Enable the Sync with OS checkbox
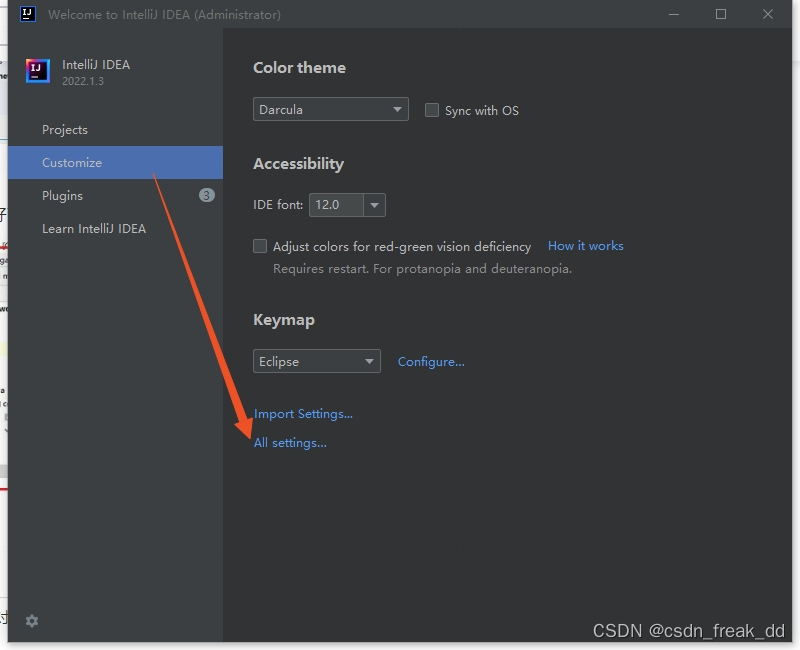Image resolution: width=800 pixels, height=650 pixels. coord(432,110)
